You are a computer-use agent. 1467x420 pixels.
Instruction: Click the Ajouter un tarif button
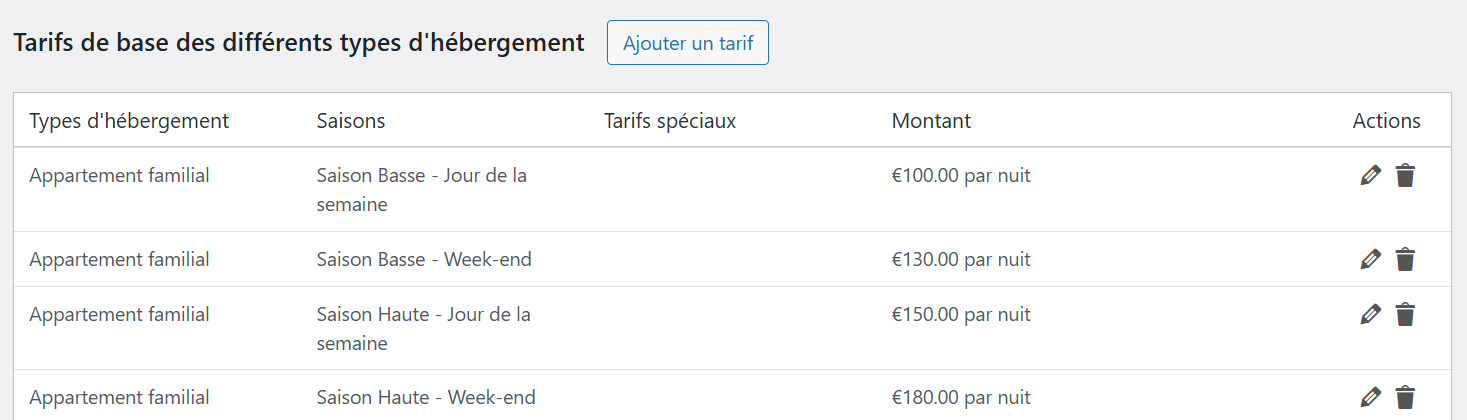tap(687, 43)
